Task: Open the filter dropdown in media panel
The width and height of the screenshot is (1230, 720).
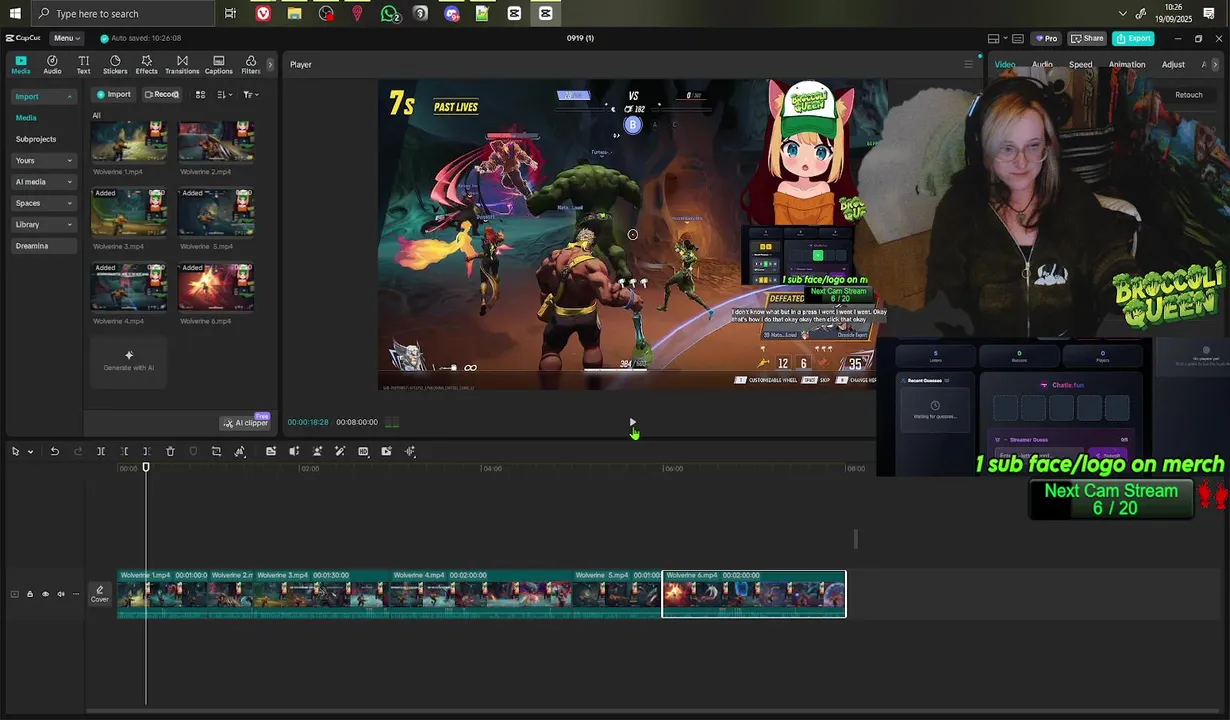Action: point(250,94)
